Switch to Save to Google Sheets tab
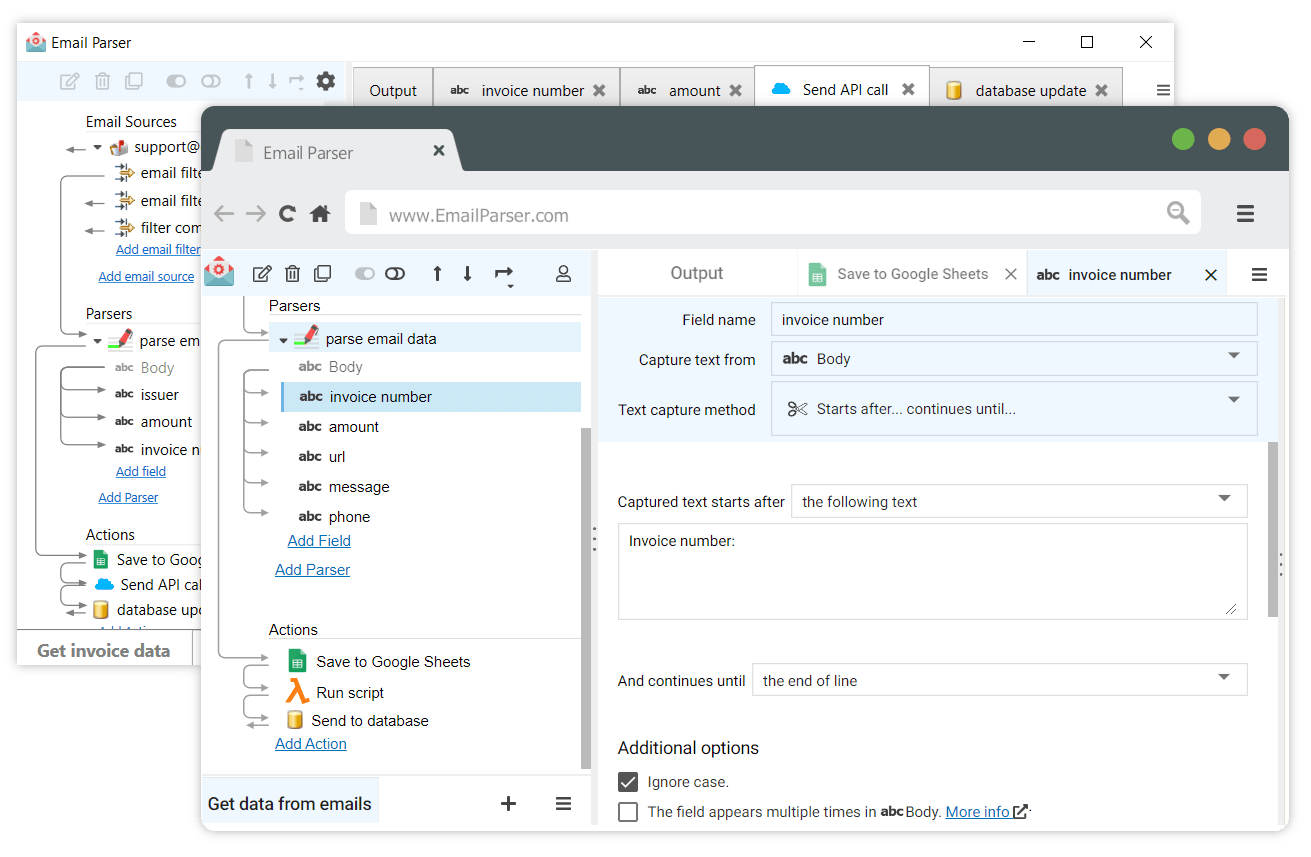The image size is (1311, 857). 912,274
